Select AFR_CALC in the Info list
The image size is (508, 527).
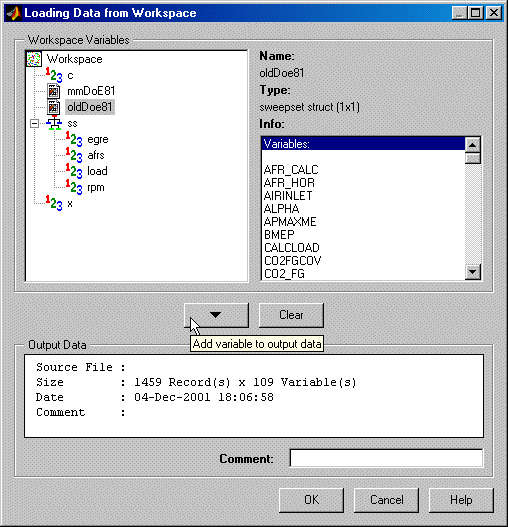(291, 170)
